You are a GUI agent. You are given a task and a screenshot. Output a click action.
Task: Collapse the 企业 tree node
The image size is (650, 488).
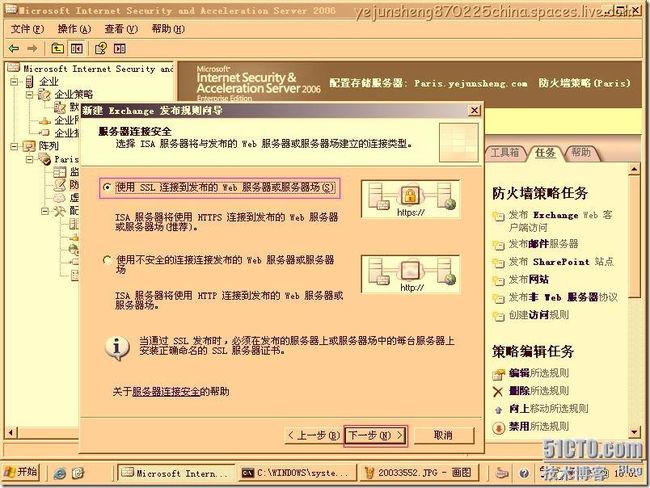coord(14,82)
